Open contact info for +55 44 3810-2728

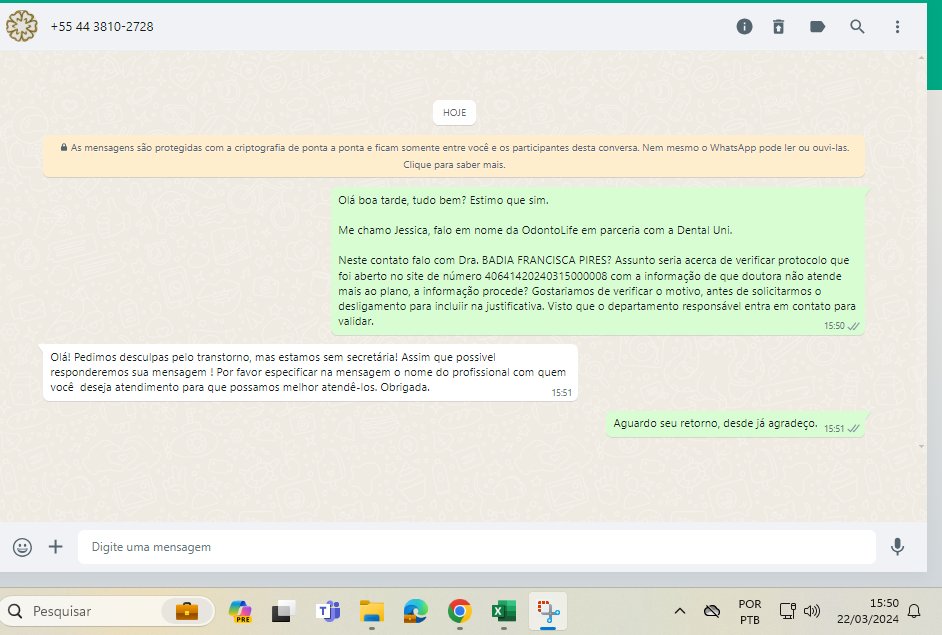point(102,26)
